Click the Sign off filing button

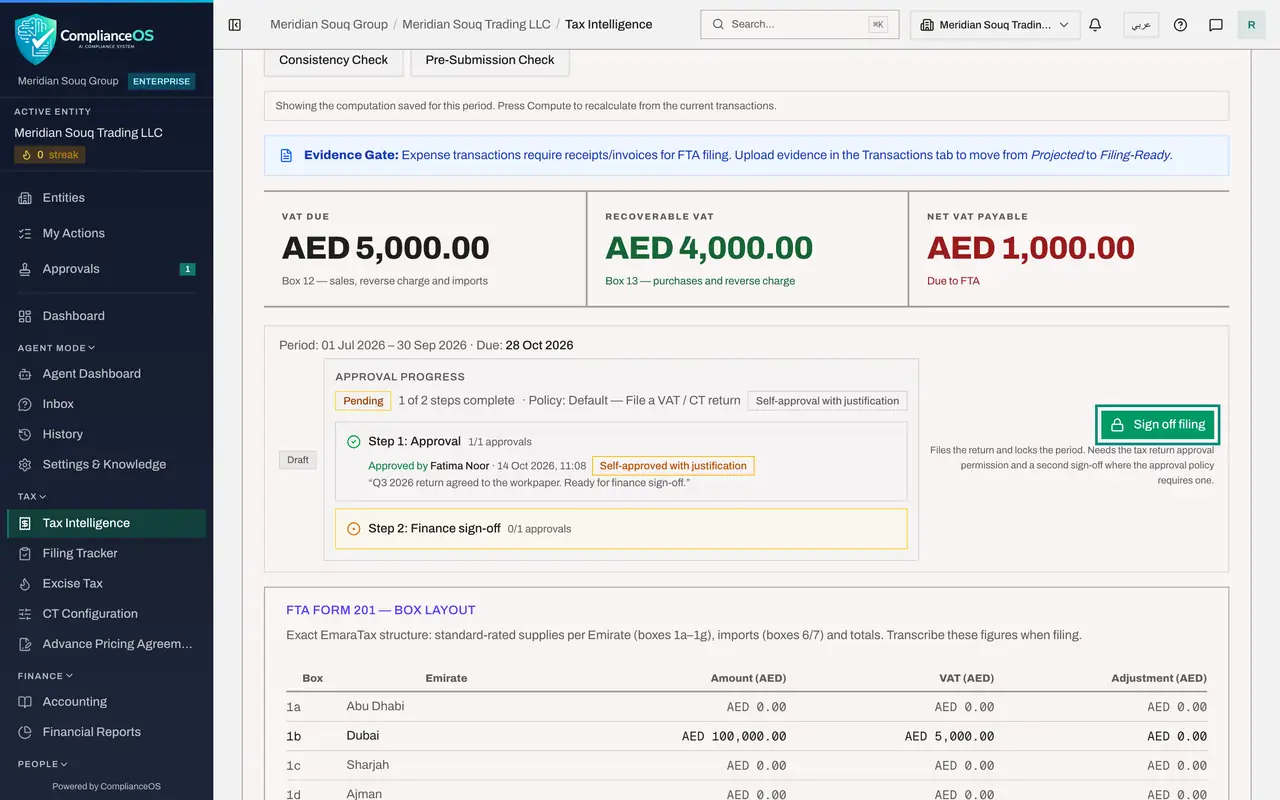pos(1158,424)
